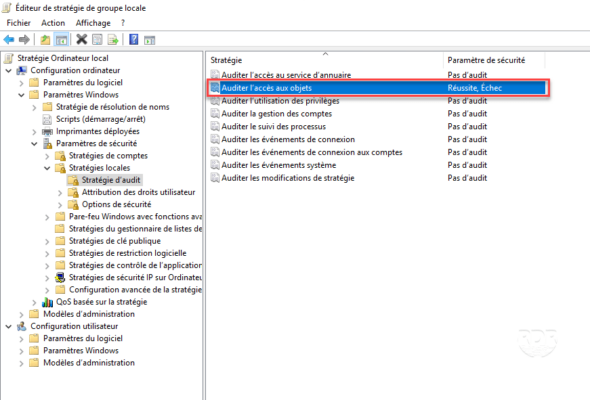Image resolution: width=590 pixels, height=400 pixels.
Task: Click icon beside Auditer l'accès aux objets
Action: coord(215,88)
